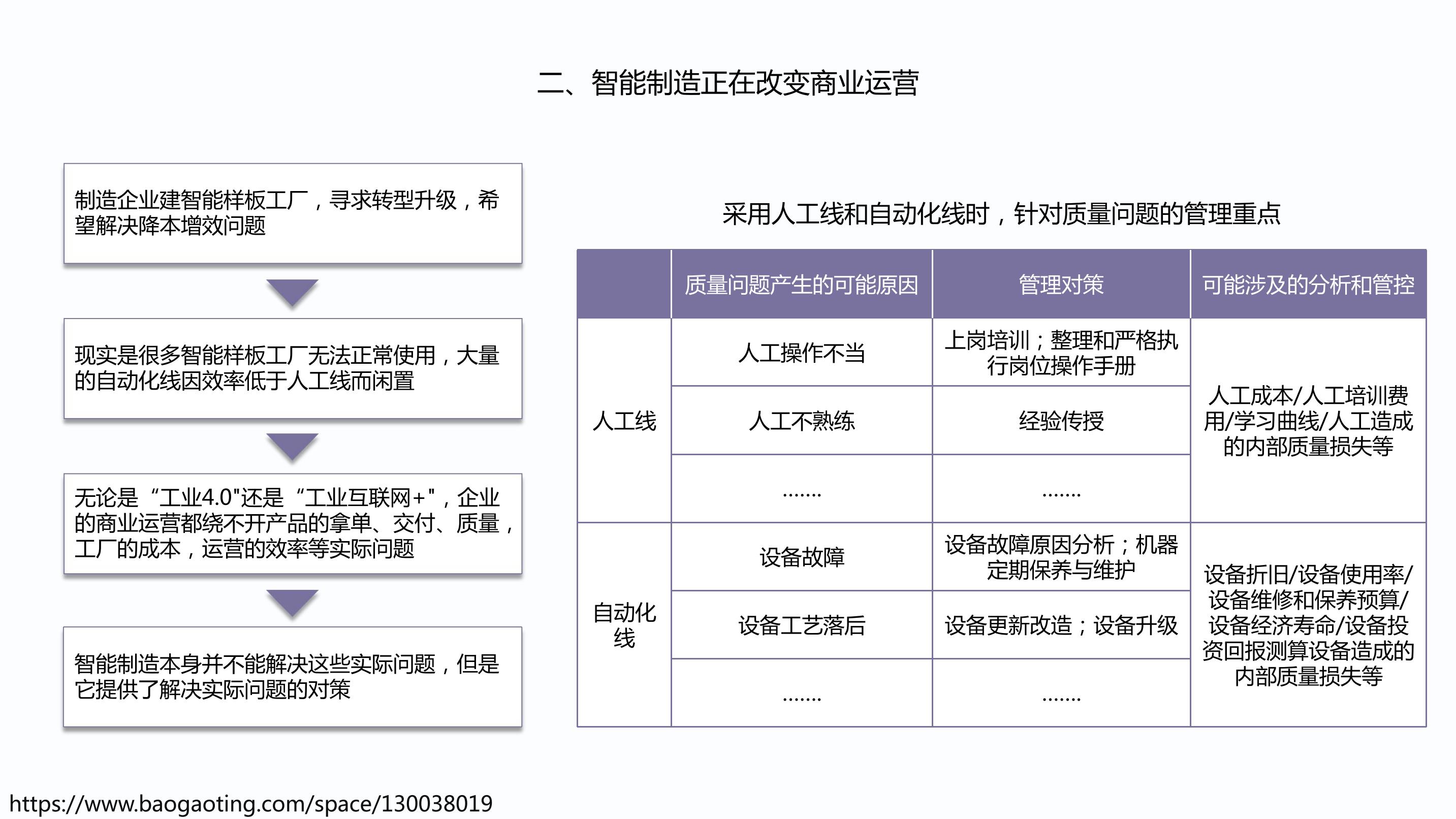Click the box about 制造企业建智能样板工厂
This screenshot has width=1456, height=819.
point(292,213)
